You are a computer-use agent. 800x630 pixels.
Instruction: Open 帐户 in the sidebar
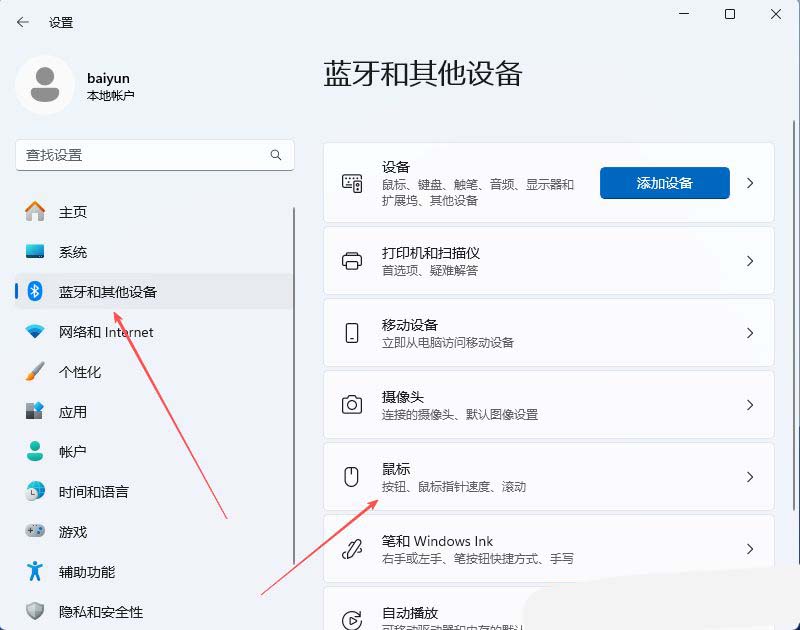tap(153, 451)
